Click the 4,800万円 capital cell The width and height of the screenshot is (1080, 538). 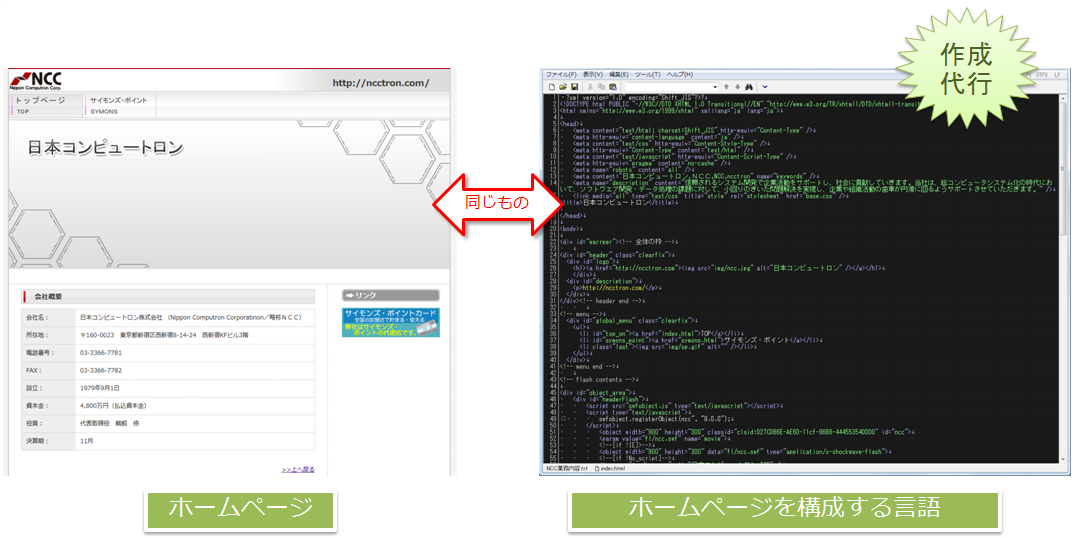click(195, 405)
